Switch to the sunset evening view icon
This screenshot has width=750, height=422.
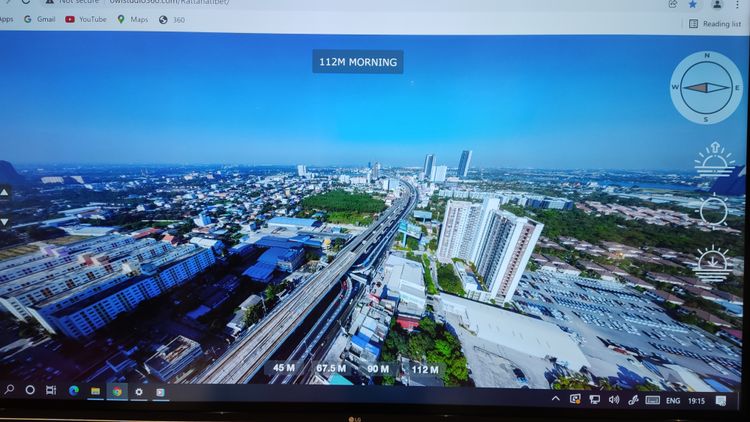(713, 264)
